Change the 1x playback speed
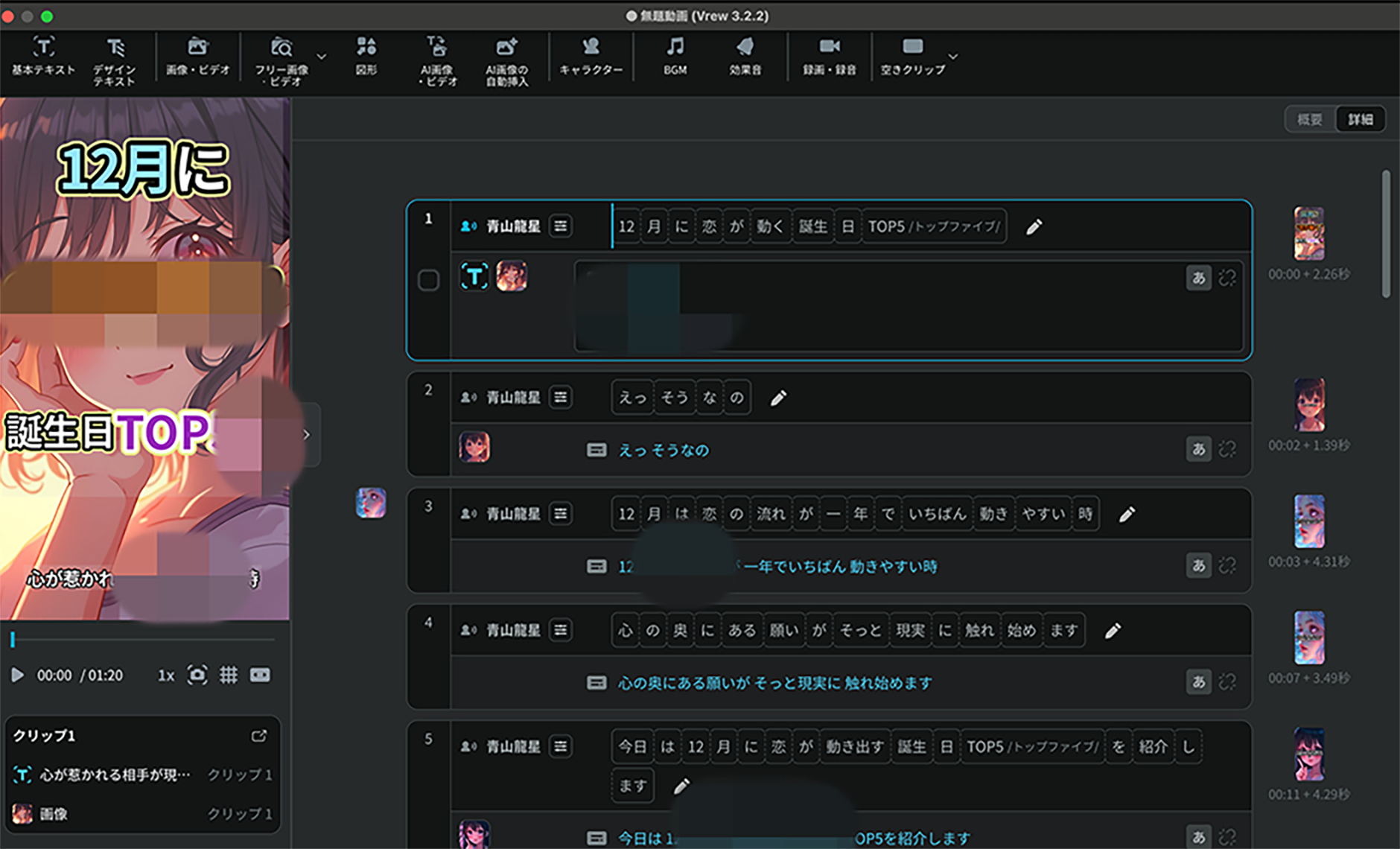This screenshot has height=849, width=1400. point(165,675)
